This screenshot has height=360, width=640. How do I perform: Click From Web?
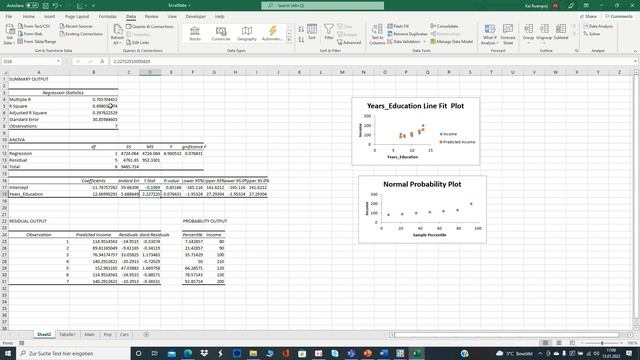tap(30, 34)
